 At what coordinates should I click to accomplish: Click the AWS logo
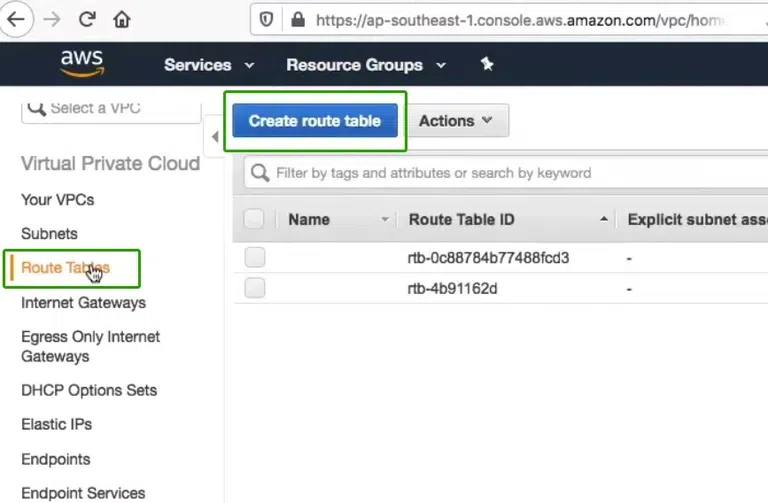pos(82,65)
